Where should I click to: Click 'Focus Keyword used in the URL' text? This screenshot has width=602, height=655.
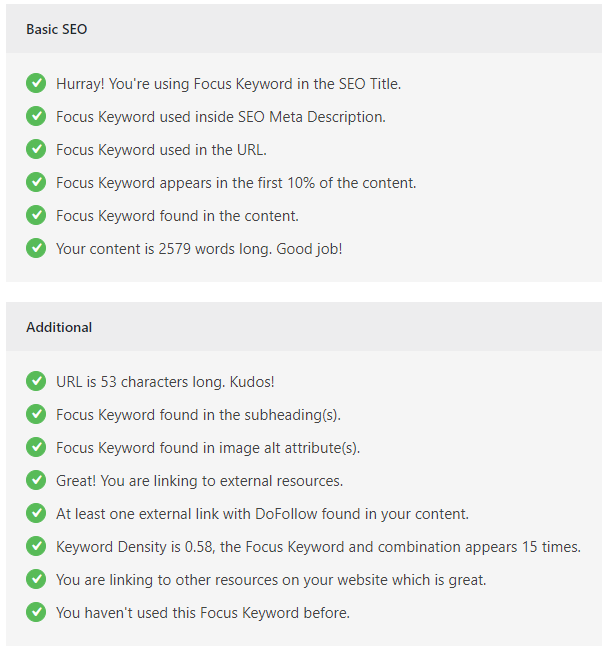161,150
